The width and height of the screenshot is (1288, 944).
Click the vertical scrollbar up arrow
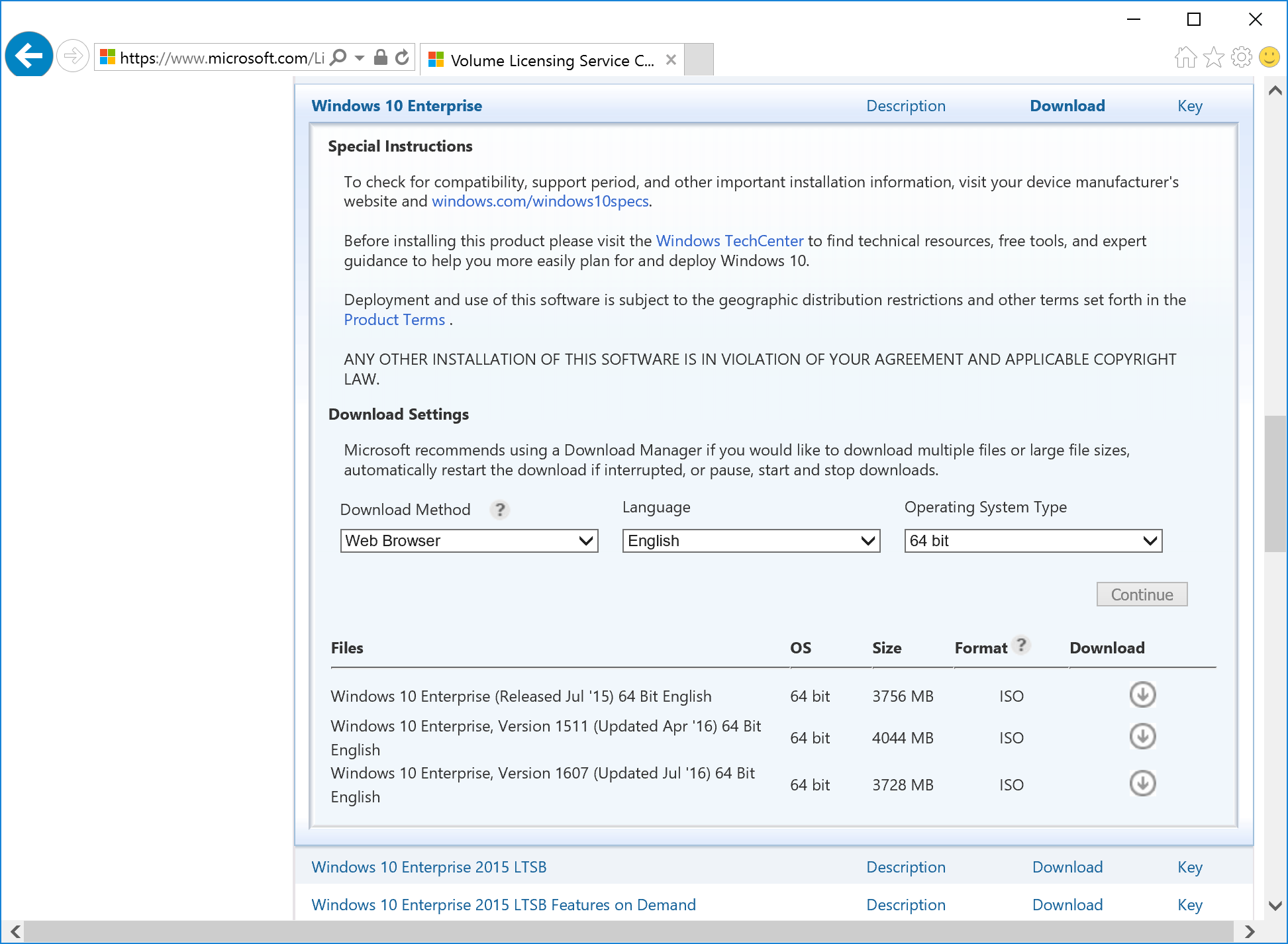click(x=1275, y=91)
